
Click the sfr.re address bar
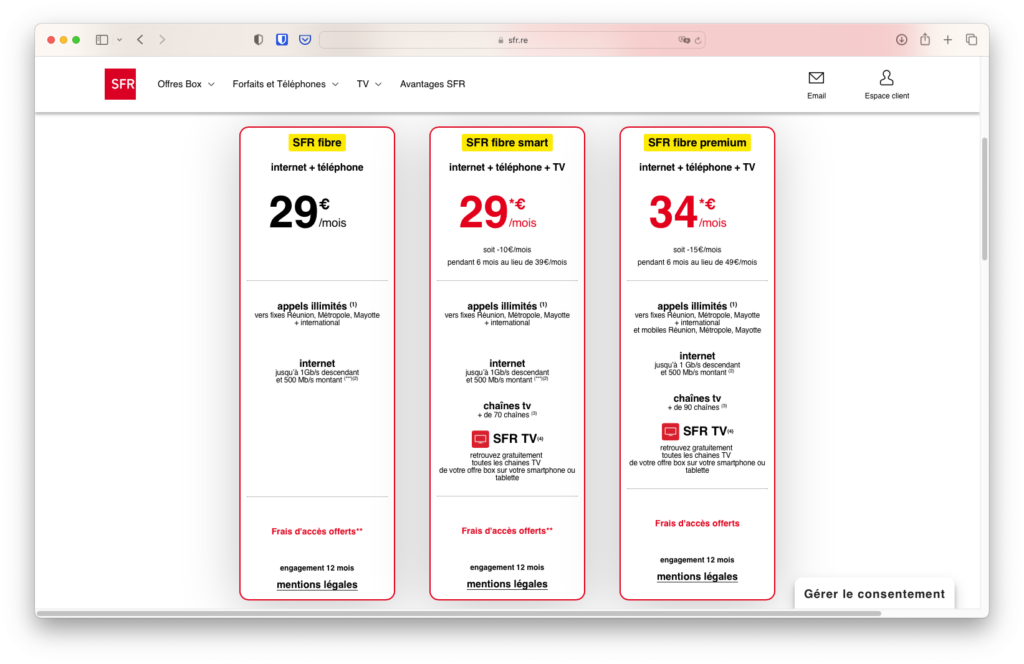click(510, 40)
